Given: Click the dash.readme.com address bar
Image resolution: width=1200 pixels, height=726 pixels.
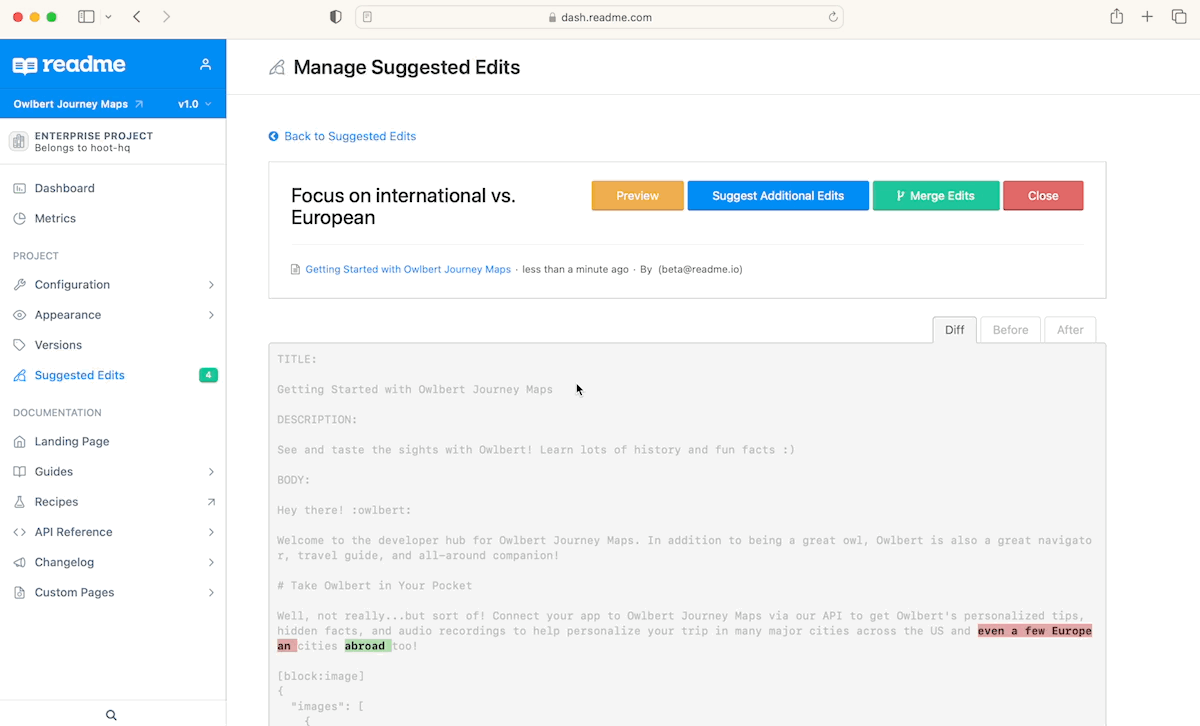Looking at the screenshot, I should (x=600, y=17).
